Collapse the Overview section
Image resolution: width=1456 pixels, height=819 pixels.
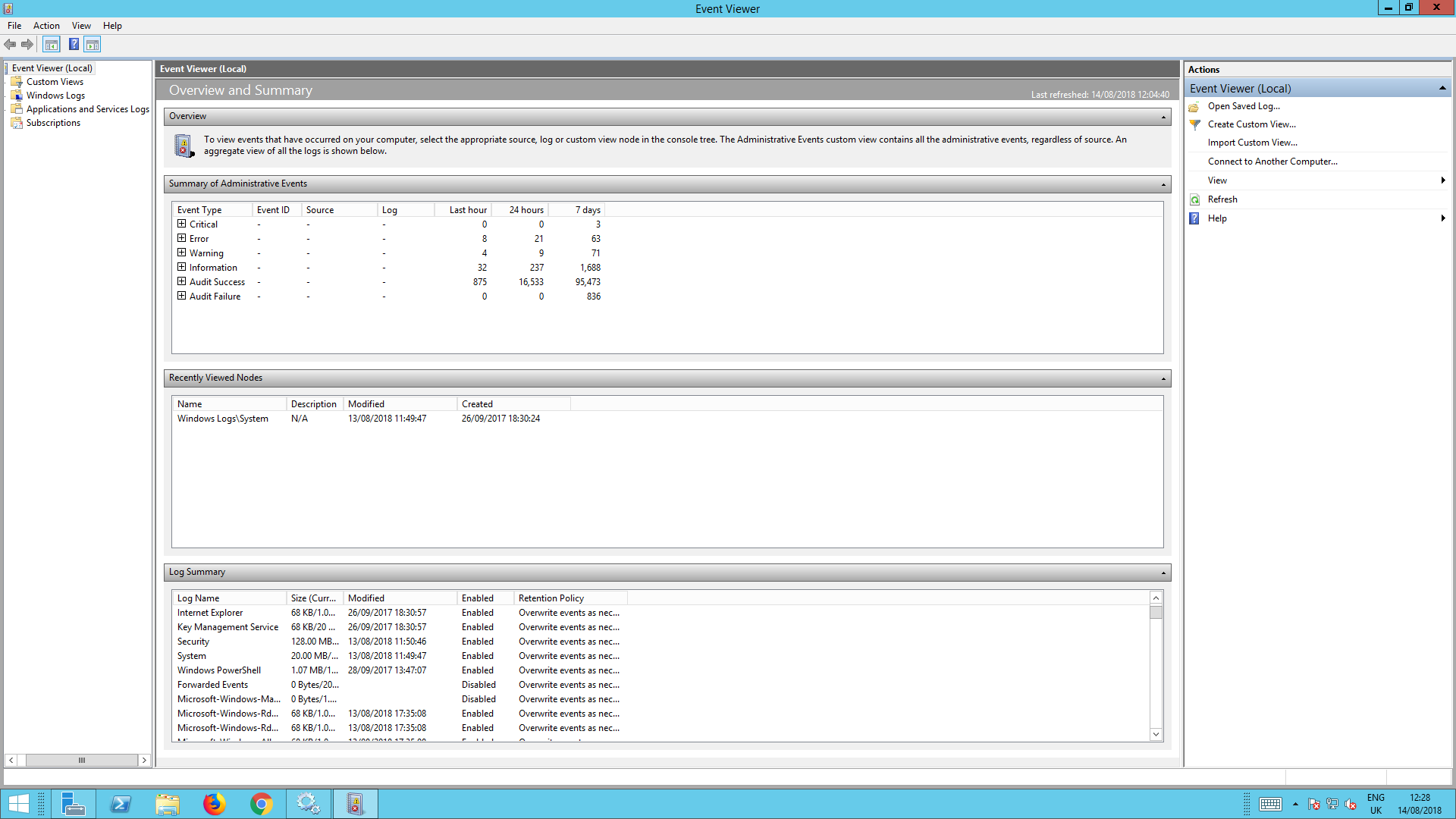point(1163,117)
